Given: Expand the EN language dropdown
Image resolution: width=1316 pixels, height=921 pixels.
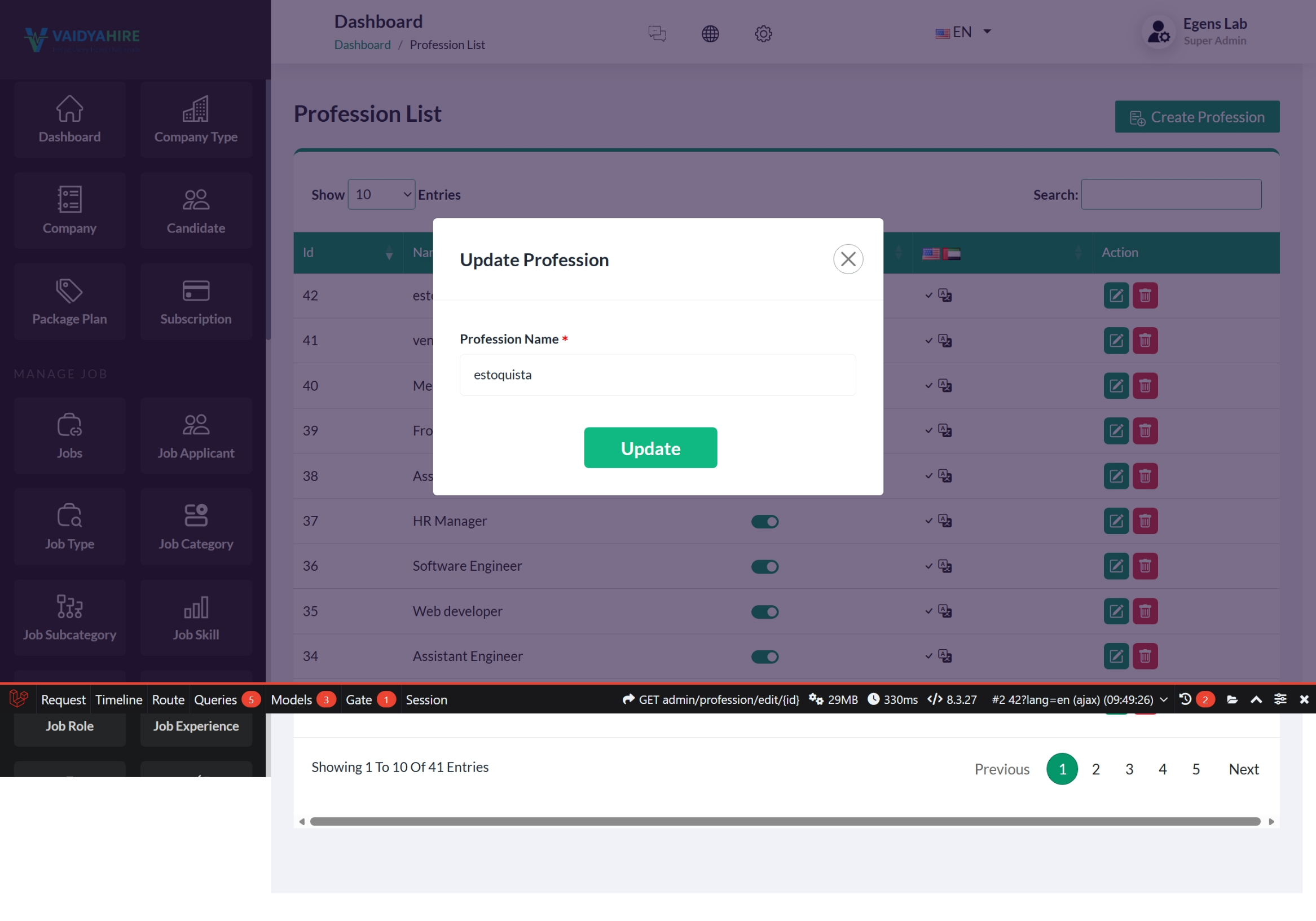Looking at the screenshot, I should click(x=963, y=32).
